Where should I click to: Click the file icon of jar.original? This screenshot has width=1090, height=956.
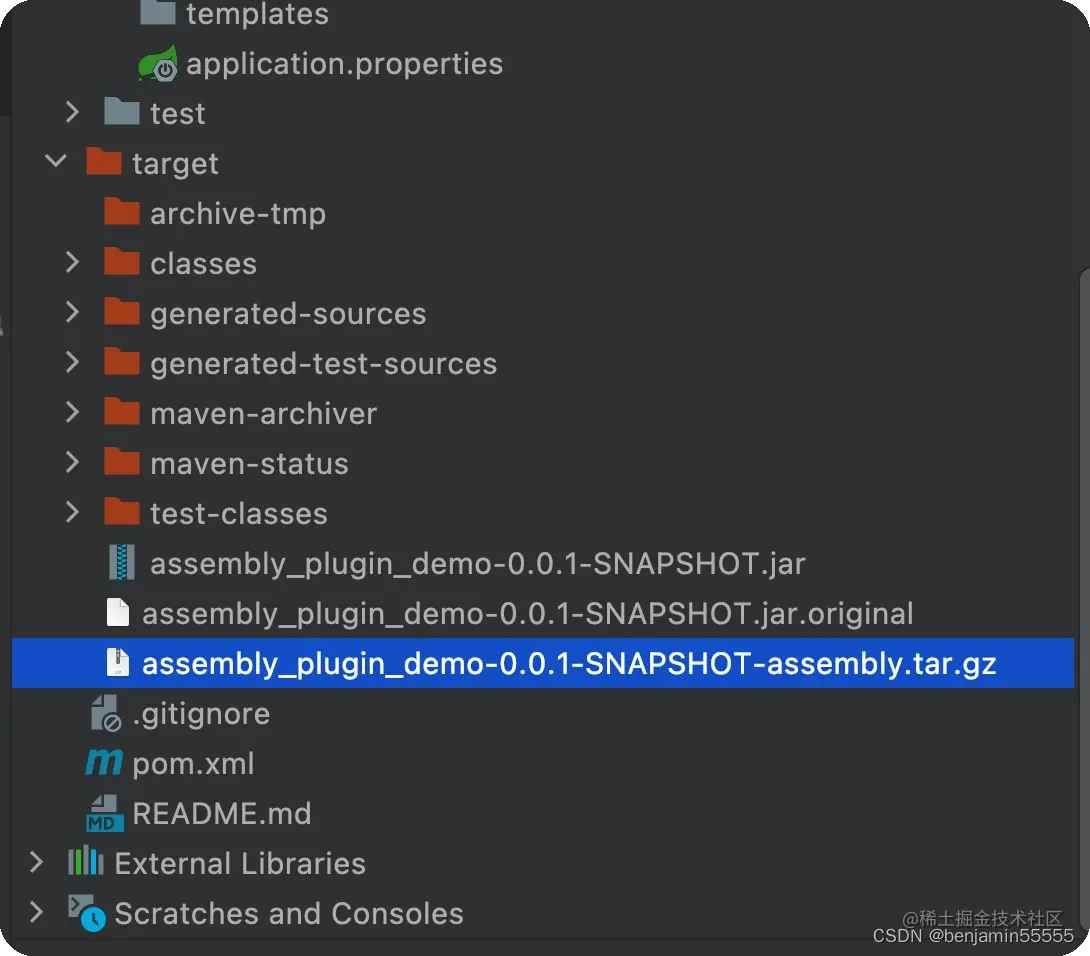coord(117,613)
